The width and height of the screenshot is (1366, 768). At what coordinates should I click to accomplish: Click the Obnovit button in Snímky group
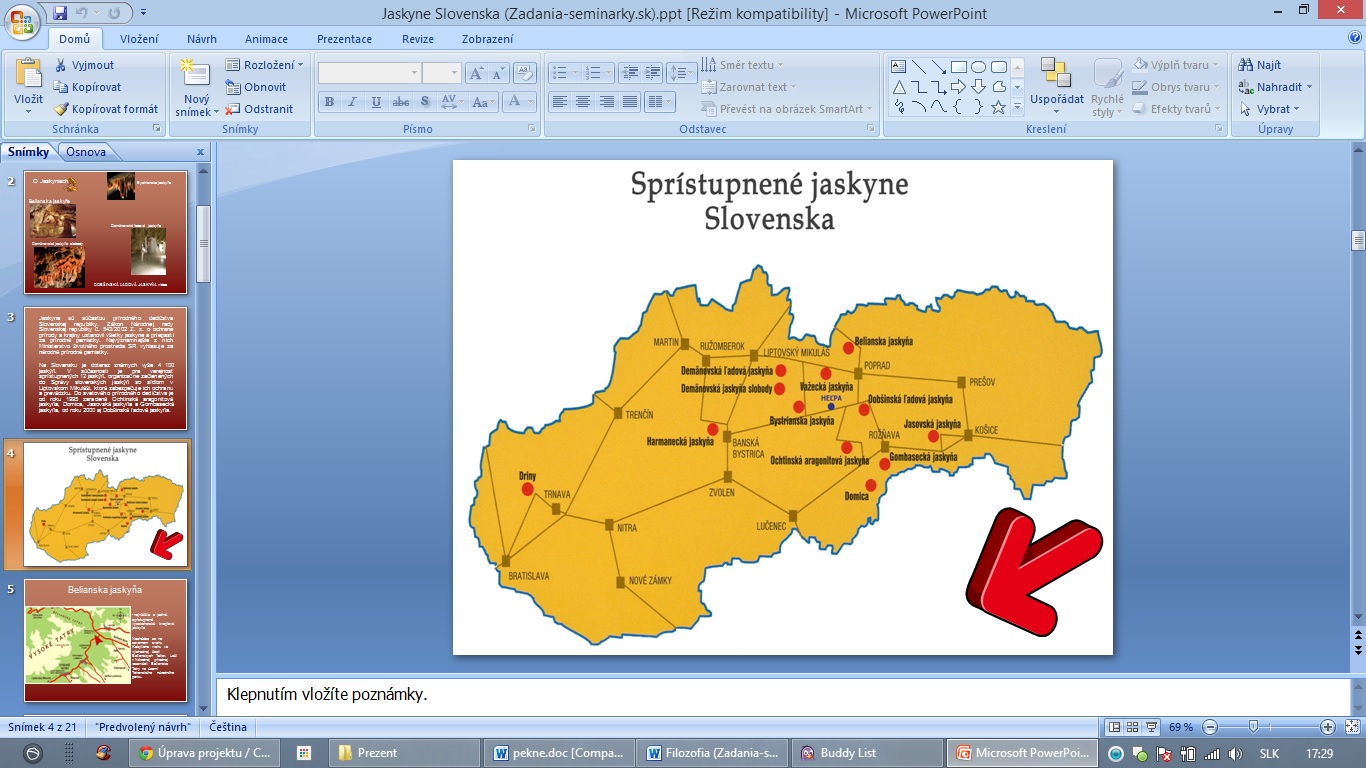[x=257, y=87]
